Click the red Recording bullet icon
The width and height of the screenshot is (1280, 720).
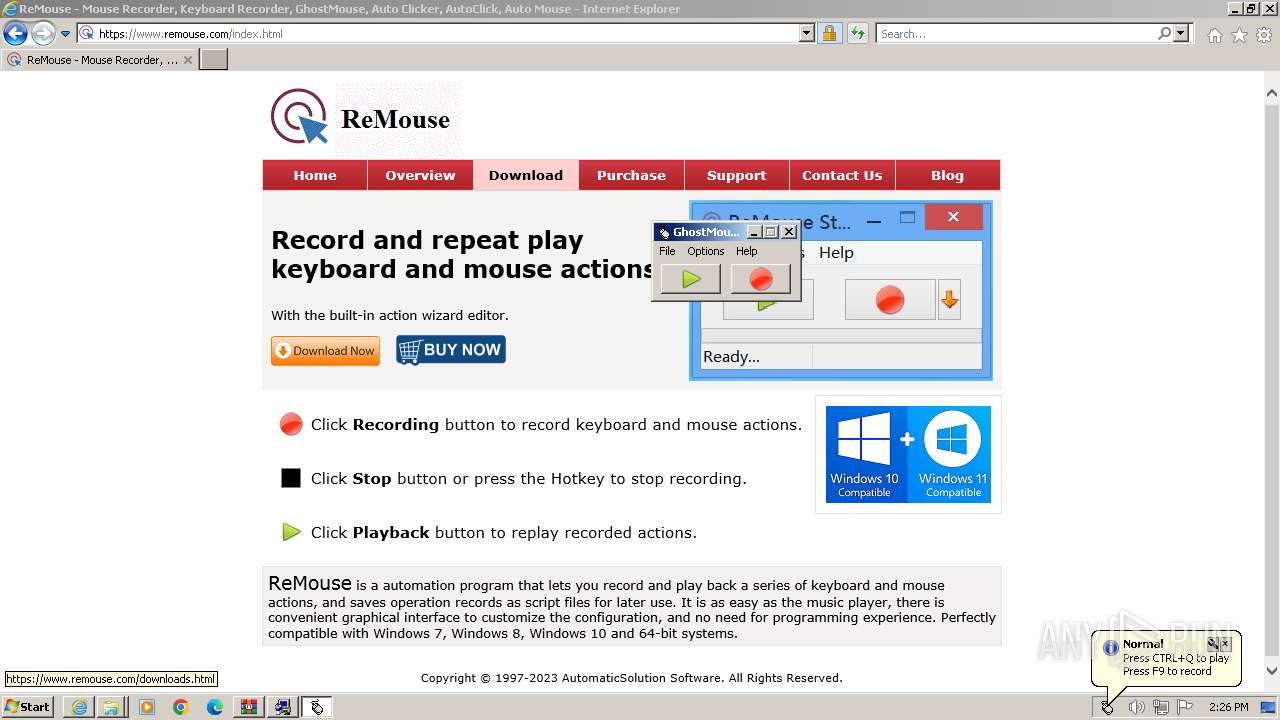[x=291, y=424]
